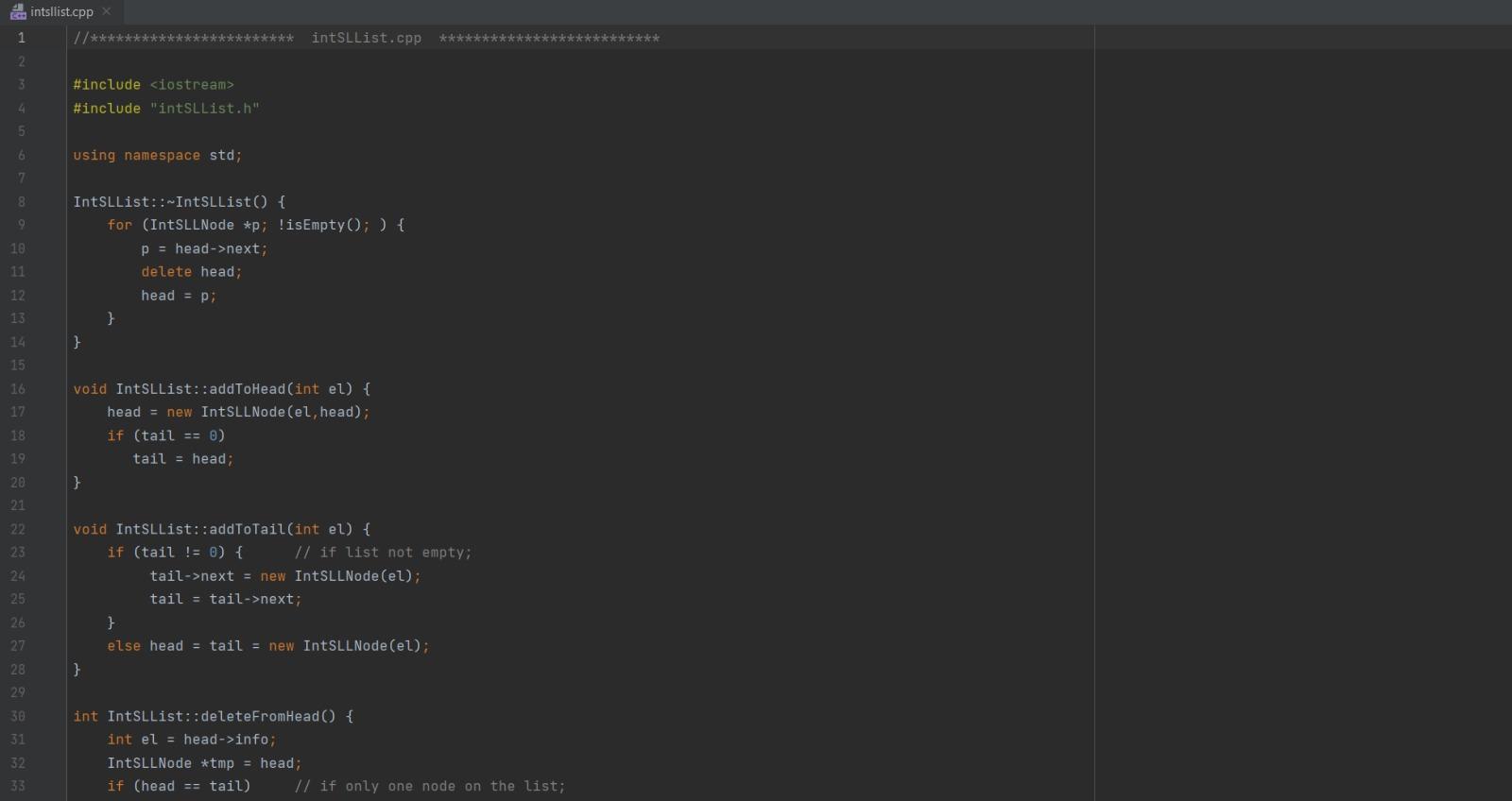Click line number 30 in the gutter
The image size is (1512, 801).
click(18, 717)
